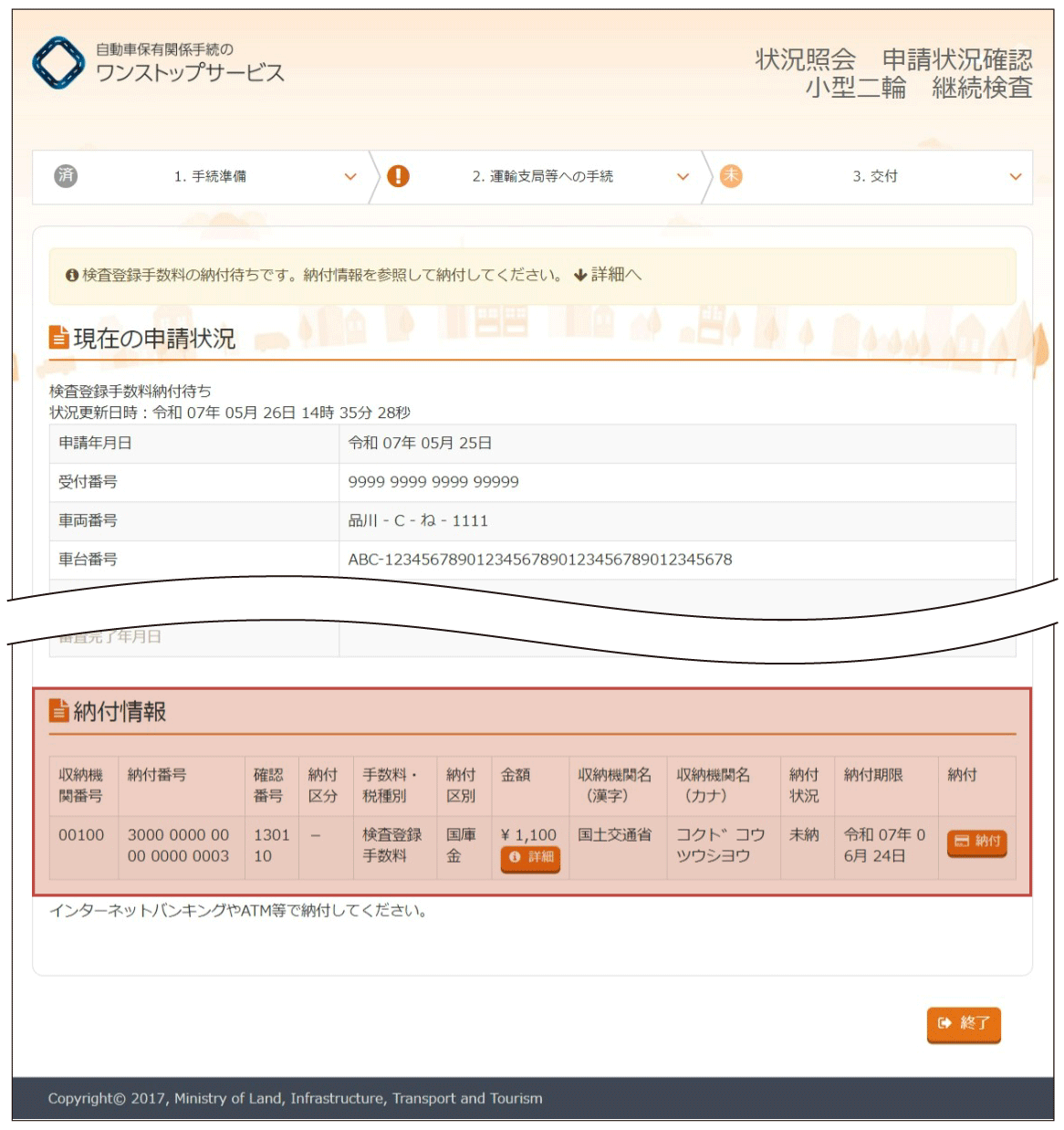Image resolution: width=1064 pixels, height=1130 pixels.
Task: Click the 納付情報 section heading
Action: click(x=120, y=711)
